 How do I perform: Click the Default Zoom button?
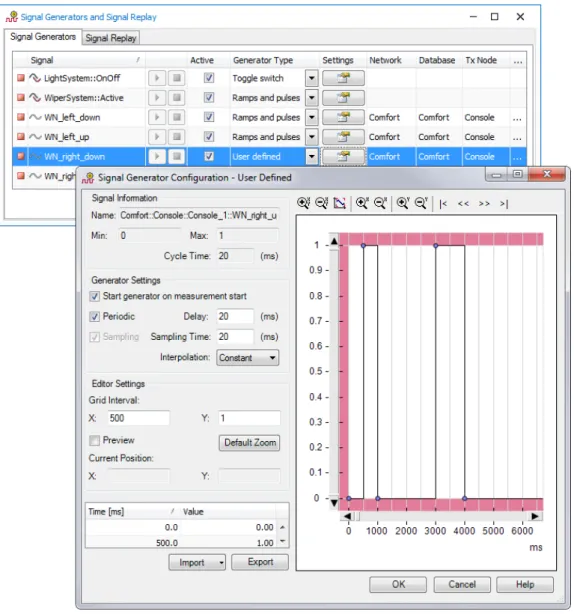click(x=249, y=443)
